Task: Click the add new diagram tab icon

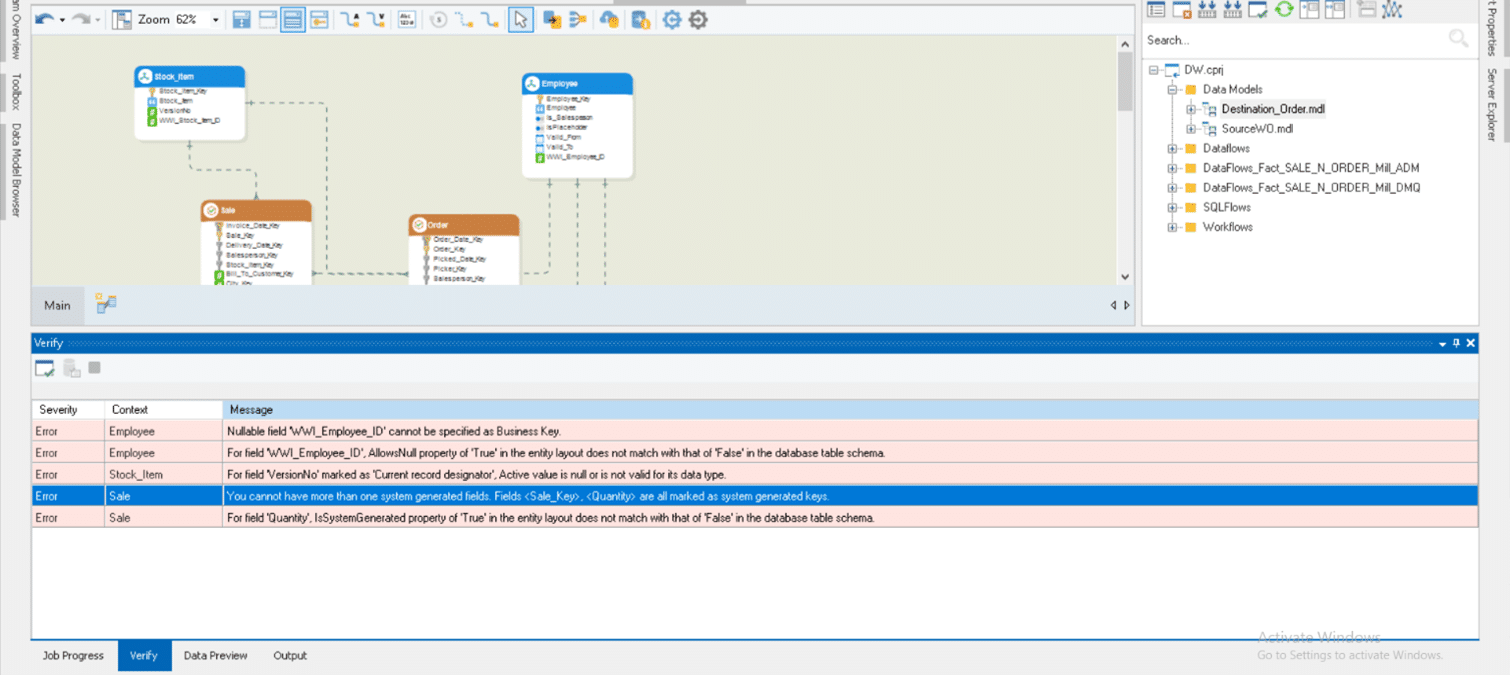Action: [106, 304]
